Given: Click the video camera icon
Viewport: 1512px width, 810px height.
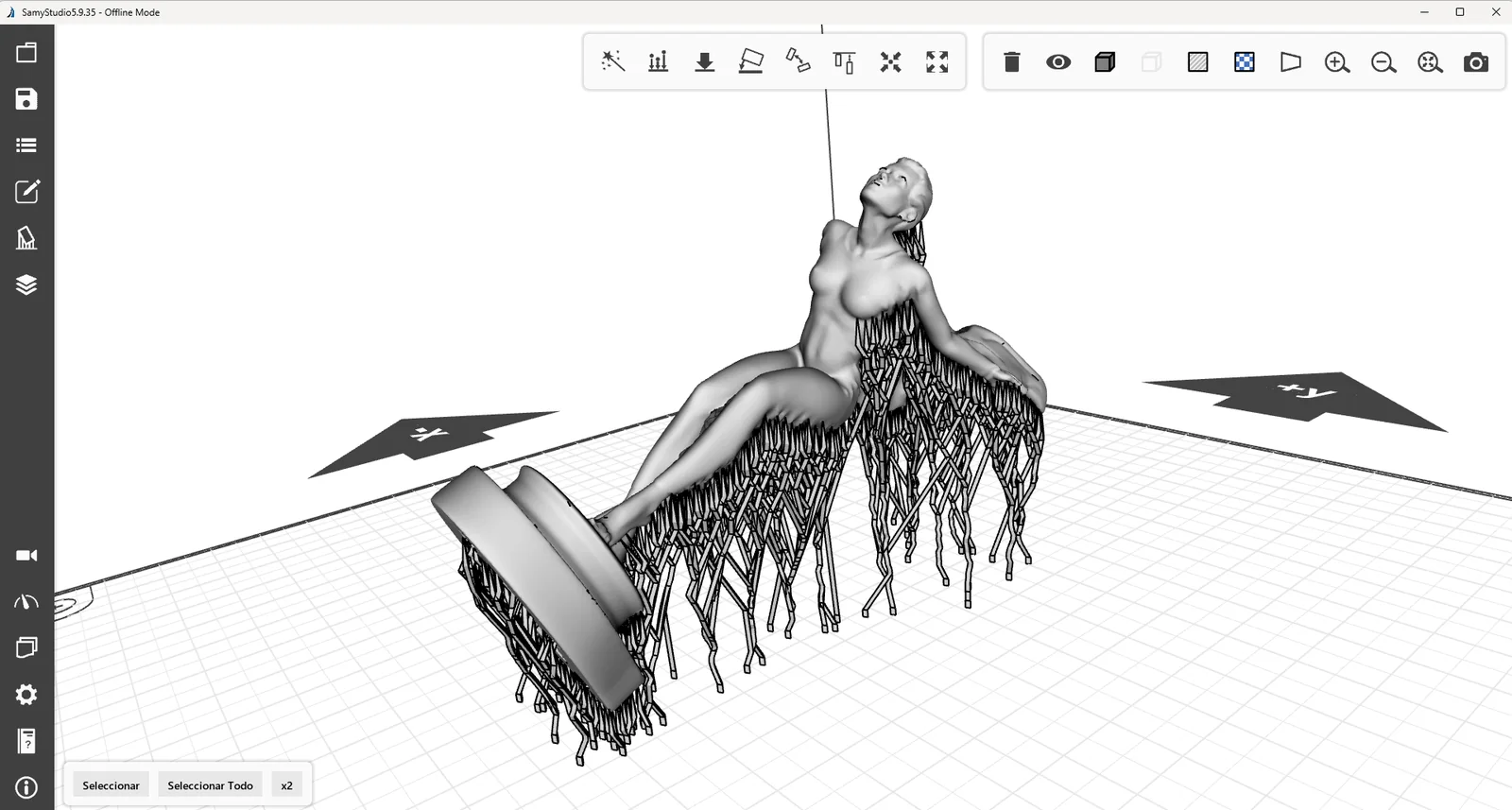Looking at the screenshot, I should [x=26, y=555].
